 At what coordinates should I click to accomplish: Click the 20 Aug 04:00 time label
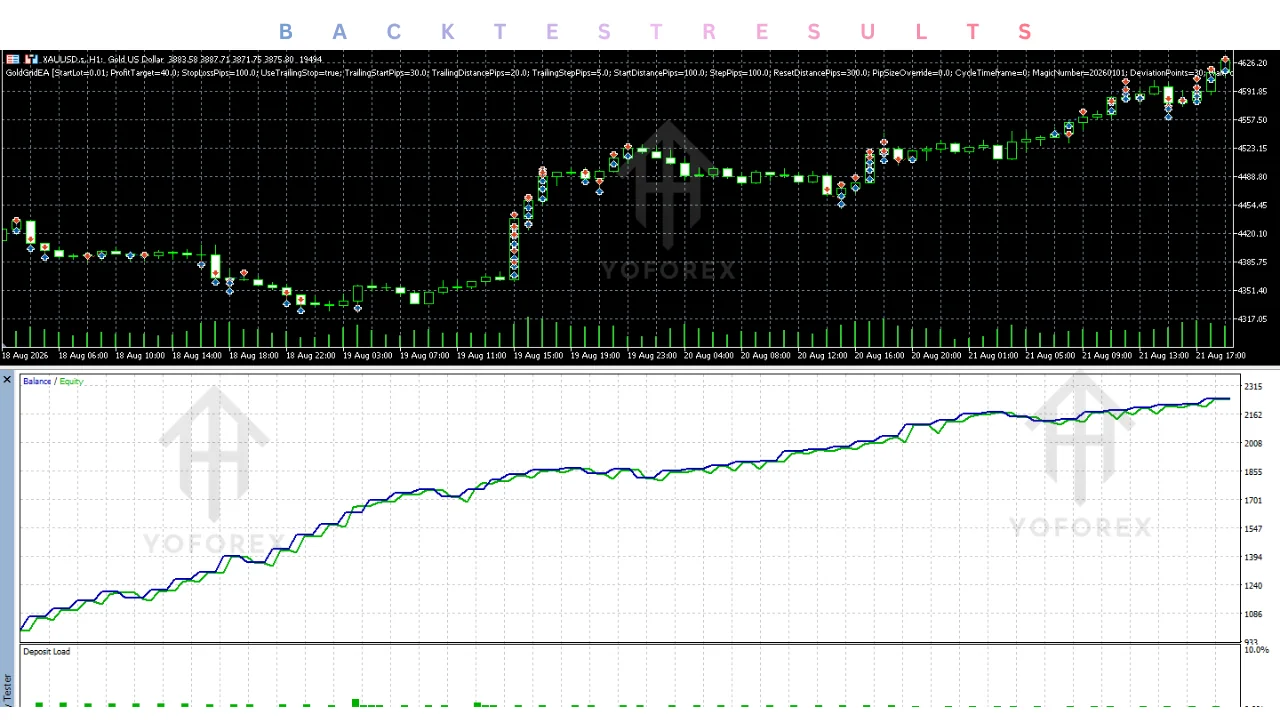tap(709, 355)
